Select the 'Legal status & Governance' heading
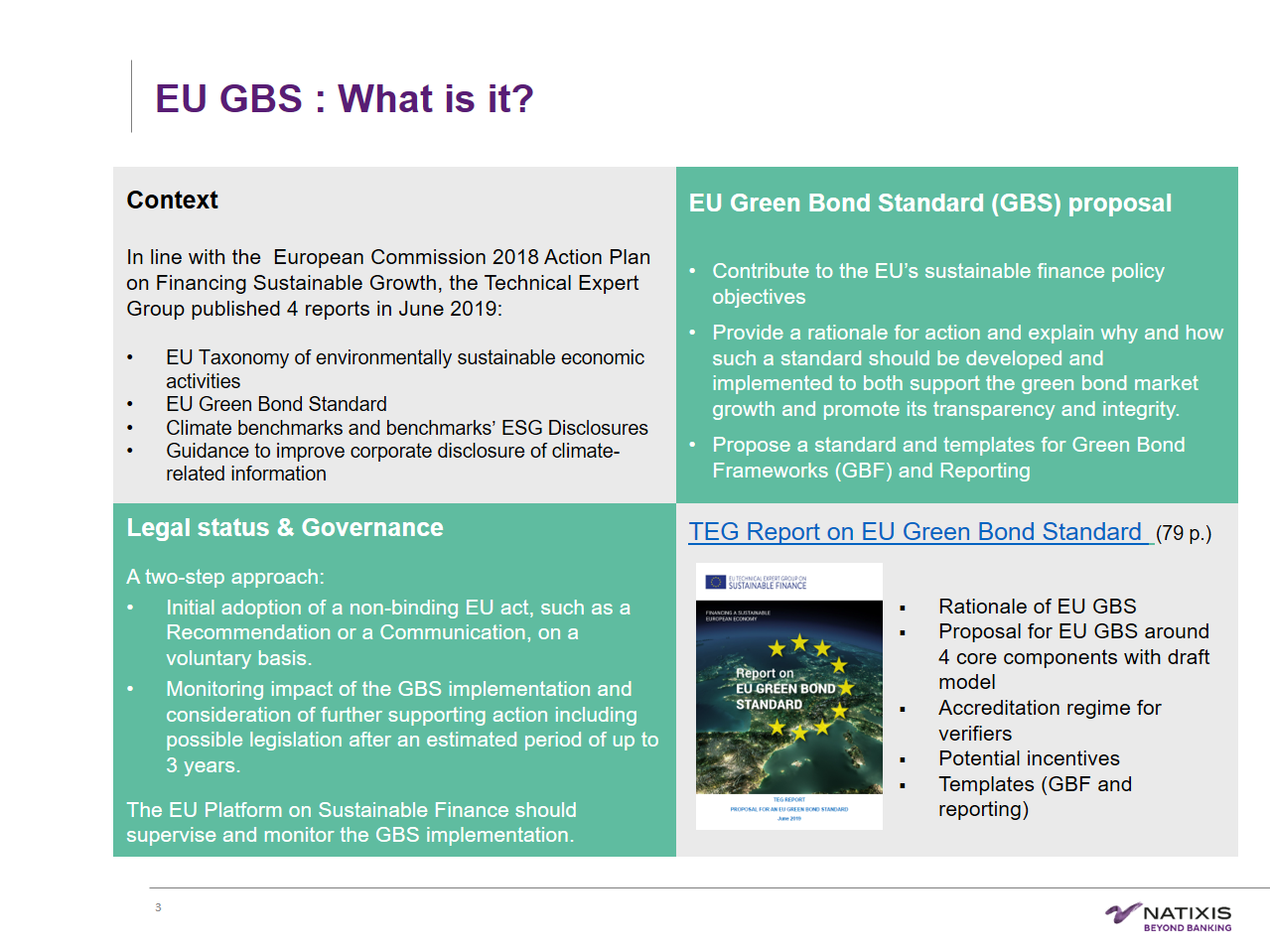This screenshot has width=1270, height=952. (284, 528)
